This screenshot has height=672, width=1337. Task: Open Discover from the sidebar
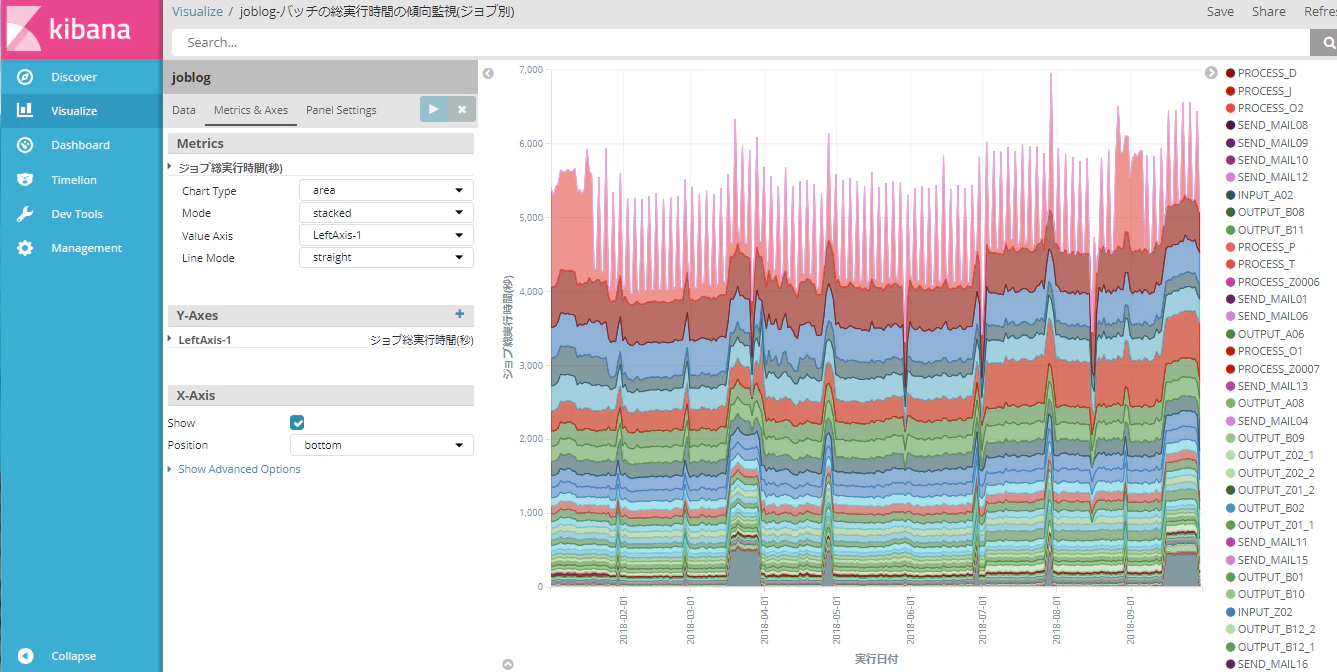tap(74, 77)
